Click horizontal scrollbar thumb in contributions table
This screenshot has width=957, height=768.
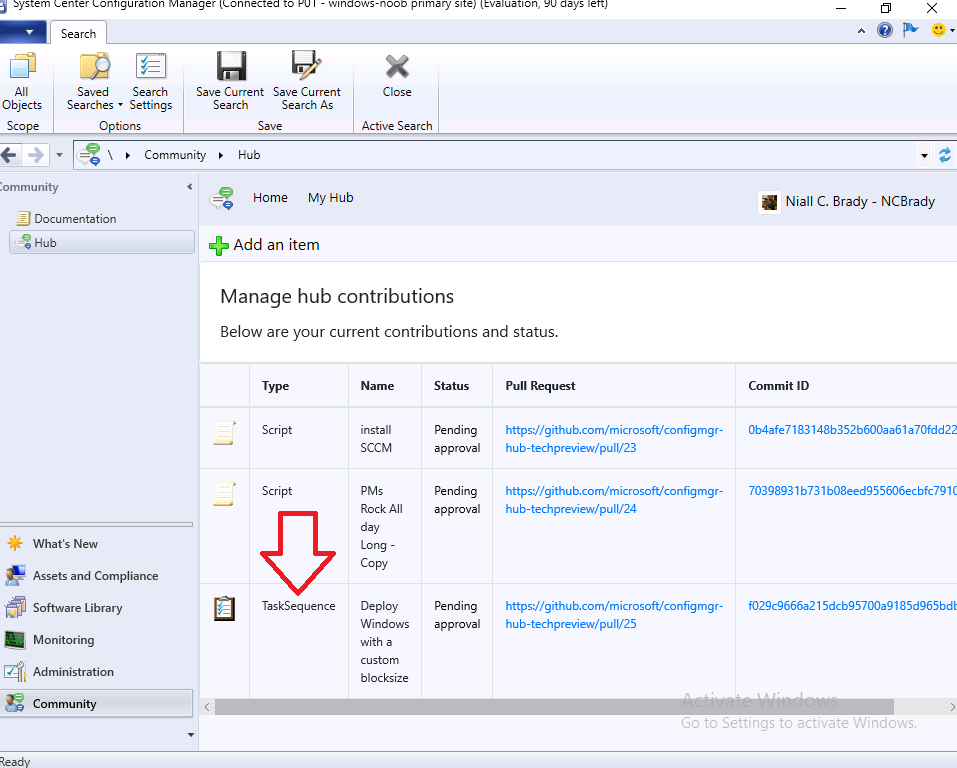pyautogui.click(x=554, y=707)
